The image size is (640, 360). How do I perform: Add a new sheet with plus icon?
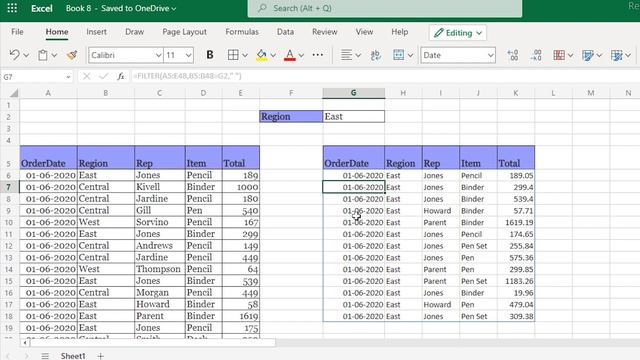click(100, 356)
